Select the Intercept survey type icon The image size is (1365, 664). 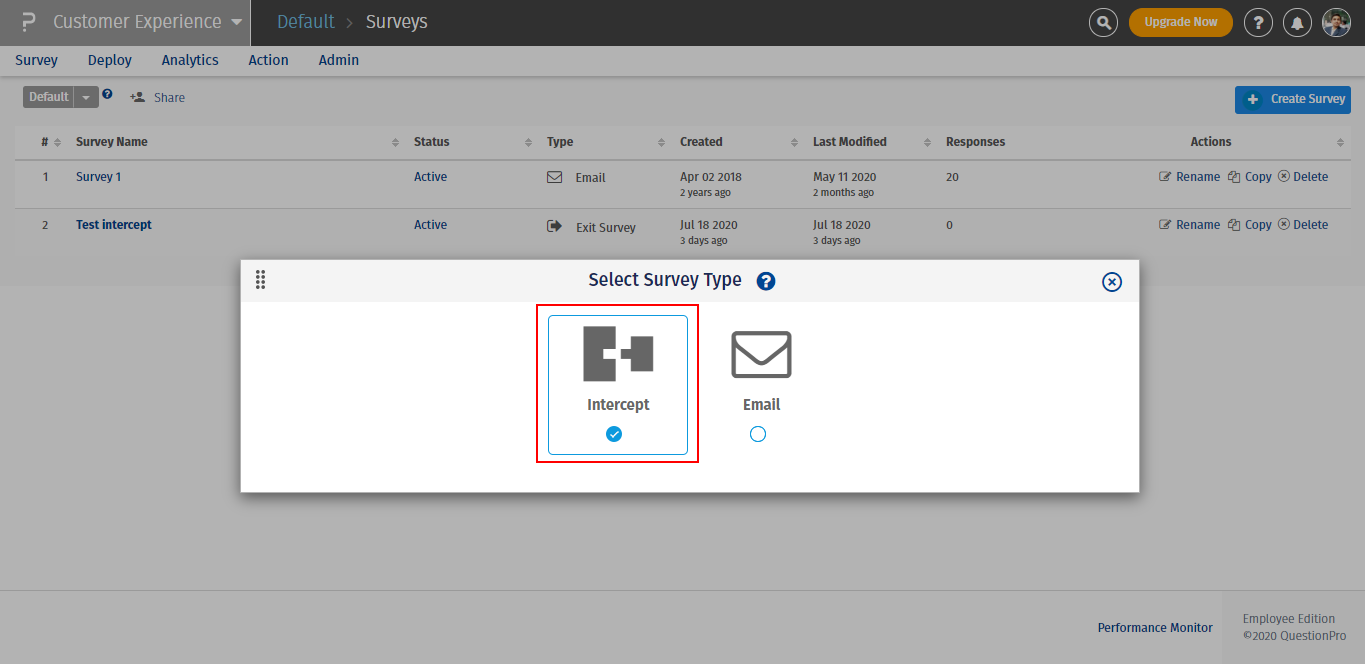point(617,353)
